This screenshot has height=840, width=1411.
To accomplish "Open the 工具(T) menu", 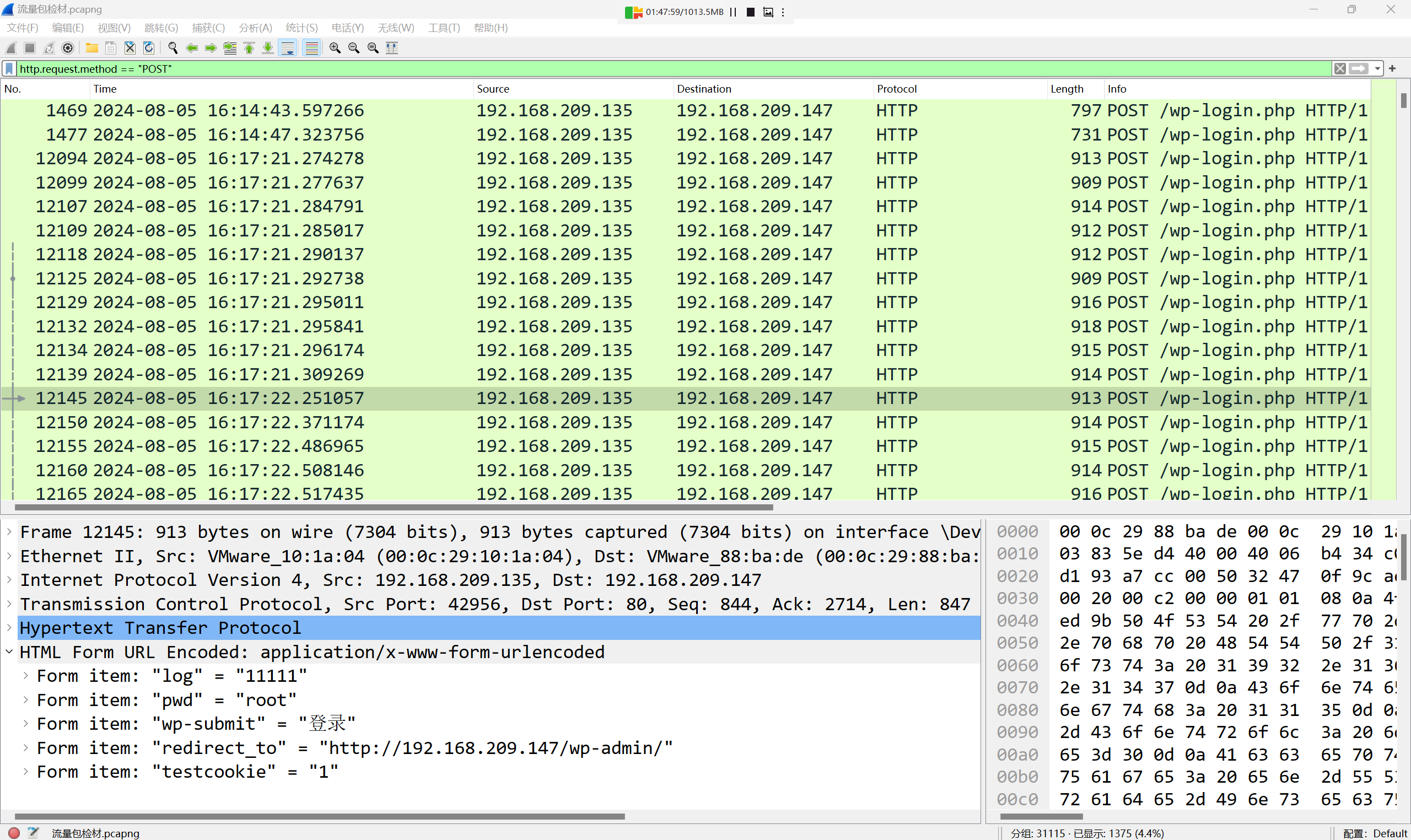I will tap(444, 28).
